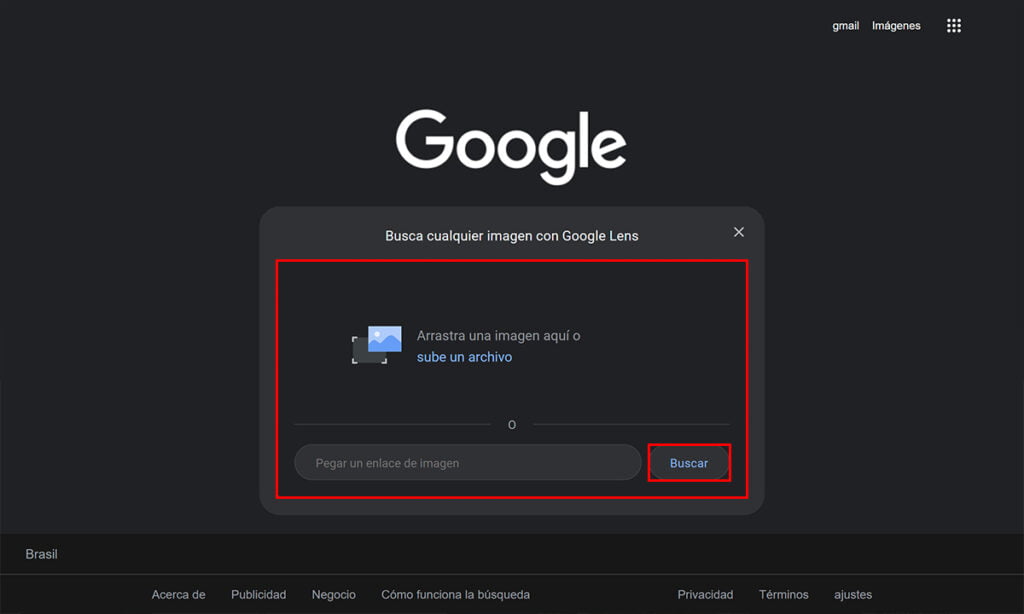Image resolution: width=1024 pixels, height=614 pixels.
Task: Click the 'Busca cualquier imagen con Google Lens' heading
Action: pos(511,236)
